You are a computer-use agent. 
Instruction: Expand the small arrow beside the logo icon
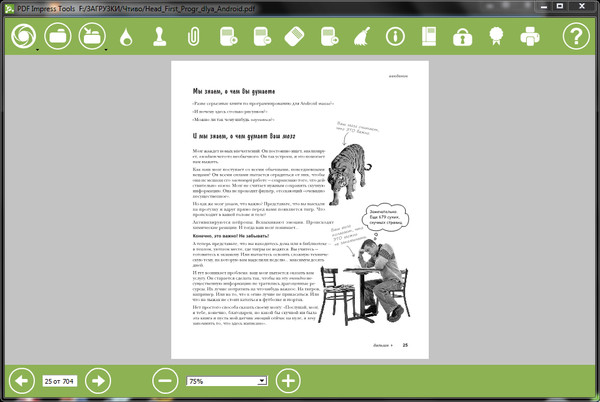38,48
